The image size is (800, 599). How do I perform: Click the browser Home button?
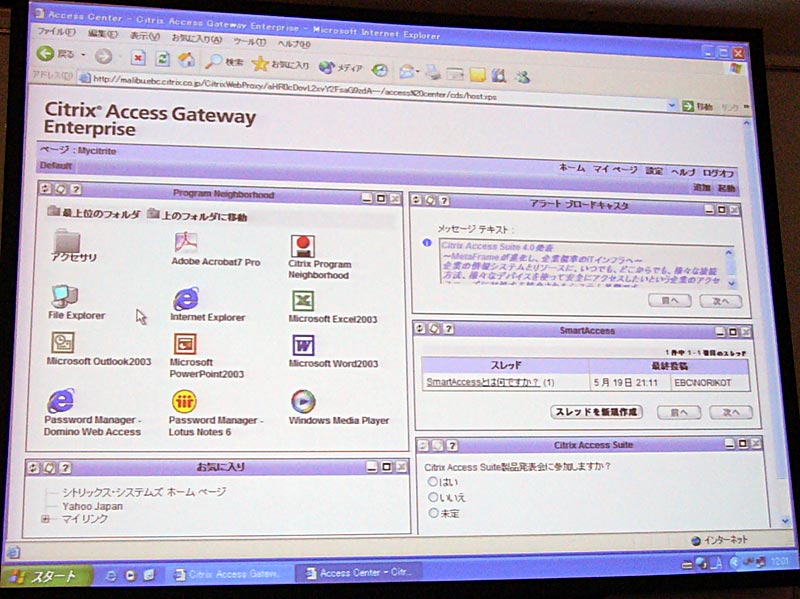(186, 60)
